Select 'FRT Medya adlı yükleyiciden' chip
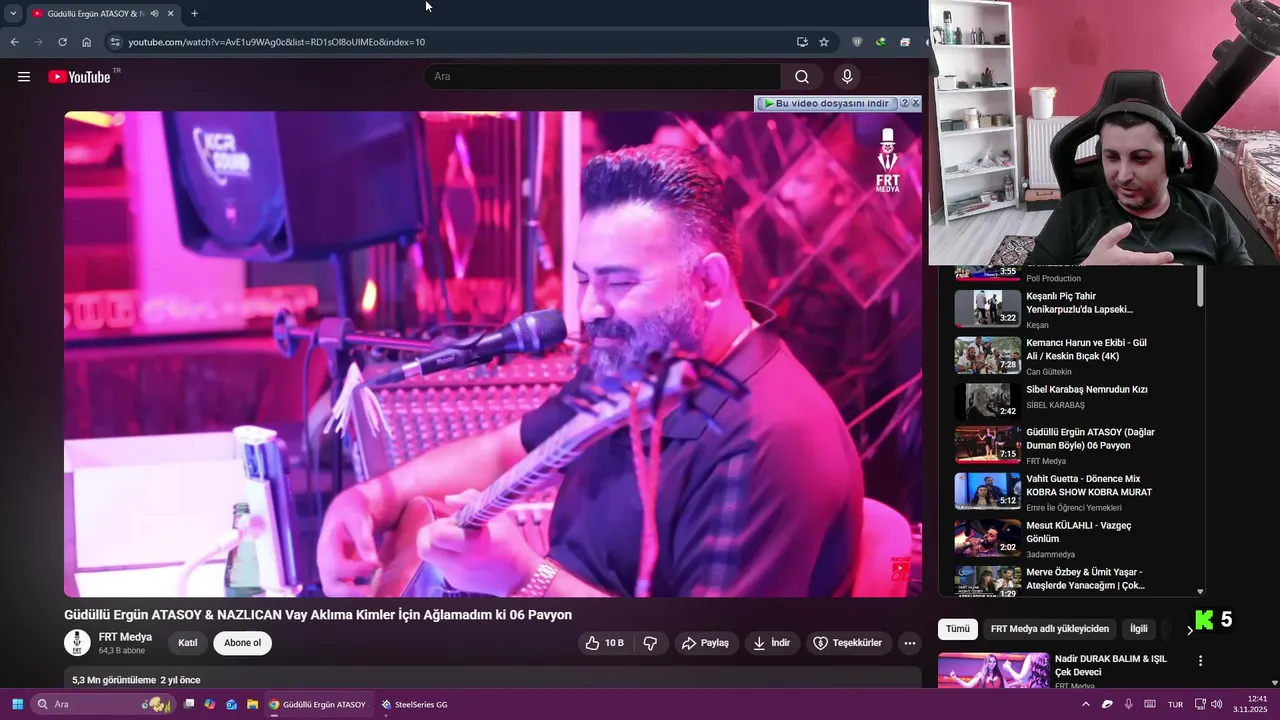1280x720 pixels. tap(1050, 629)
